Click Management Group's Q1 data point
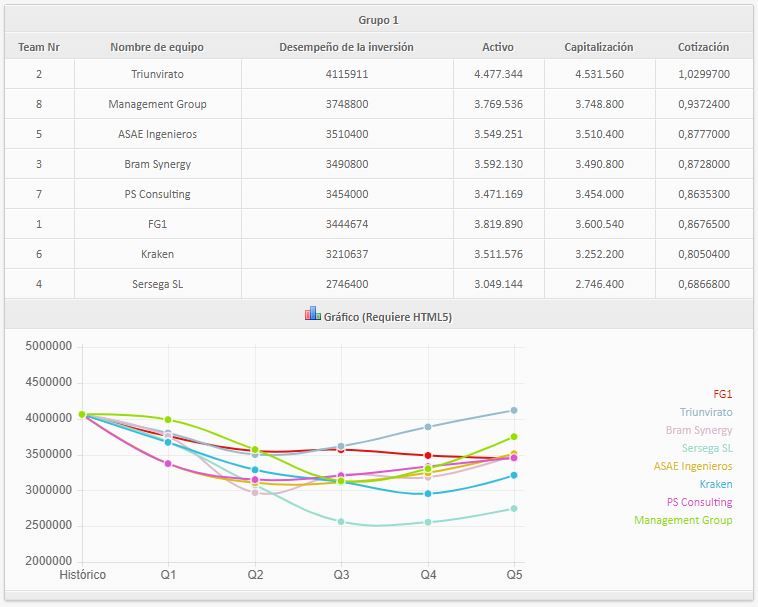Screen dimensions: 758x607 168,419
